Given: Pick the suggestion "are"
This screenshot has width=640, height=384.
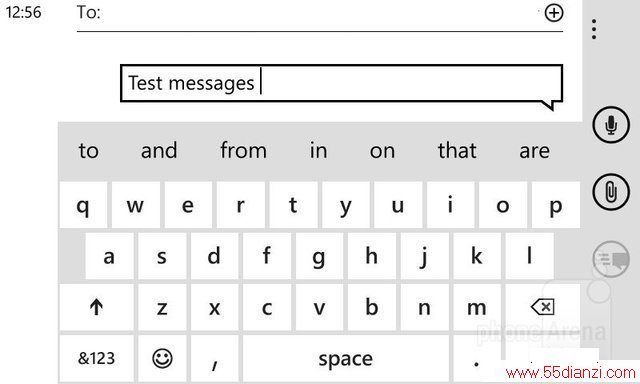Looking at the screenshot, I should click(534, 151).
